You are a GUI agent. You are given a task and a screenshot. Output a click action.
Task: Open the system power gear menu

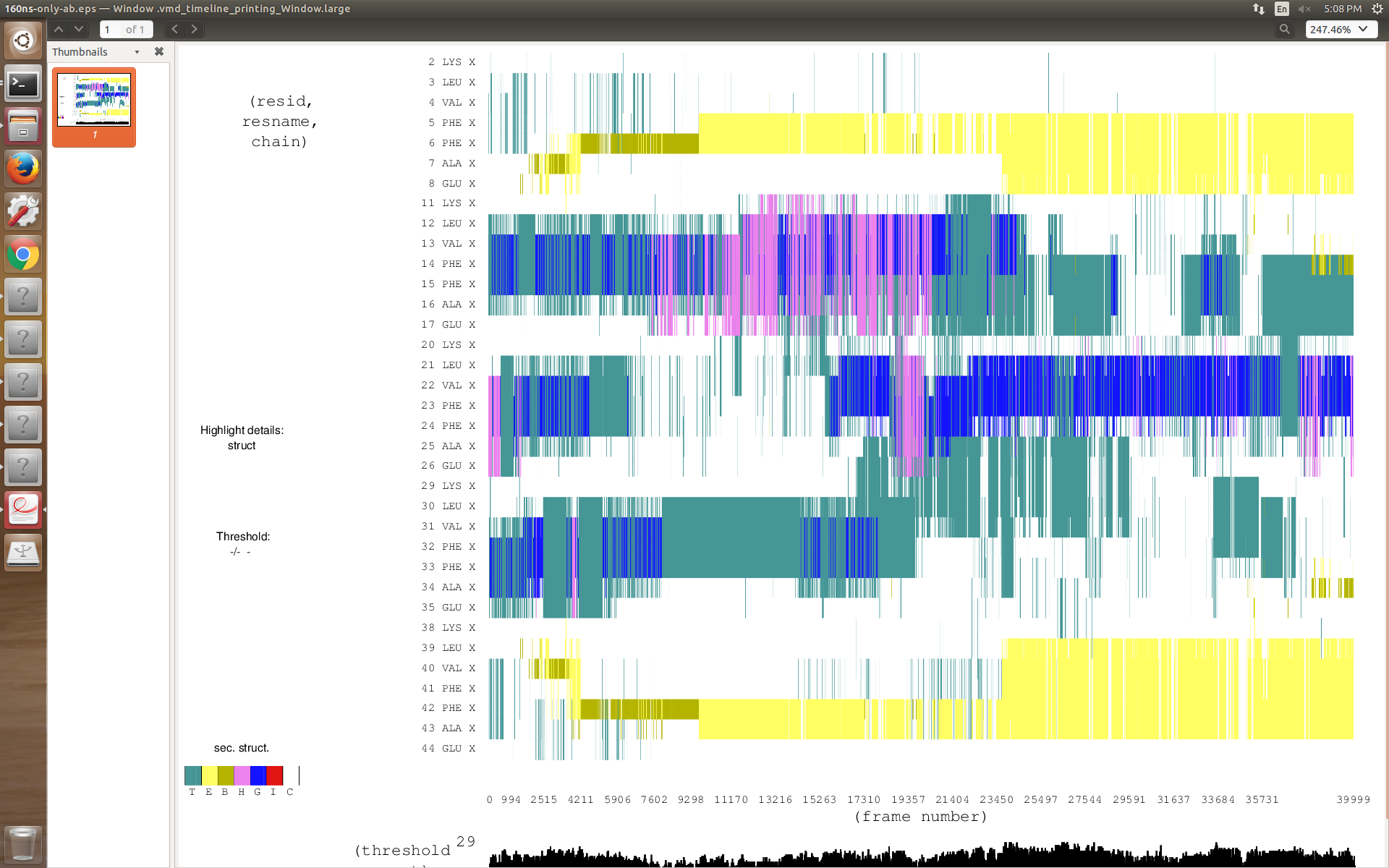tap(1377, 9)
